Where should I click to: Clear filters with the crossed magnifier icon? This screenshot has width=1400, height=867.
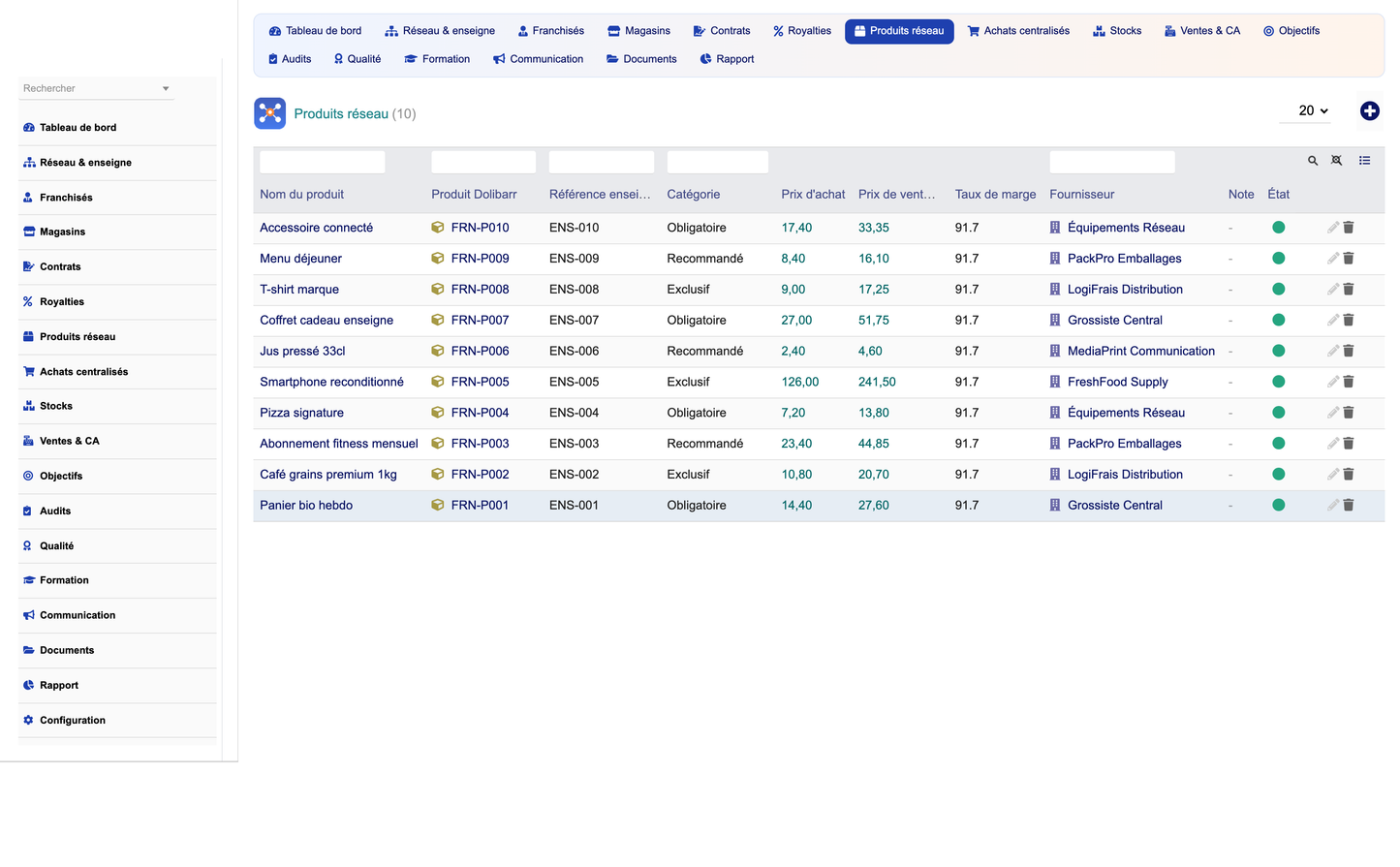coord(1337,161)
